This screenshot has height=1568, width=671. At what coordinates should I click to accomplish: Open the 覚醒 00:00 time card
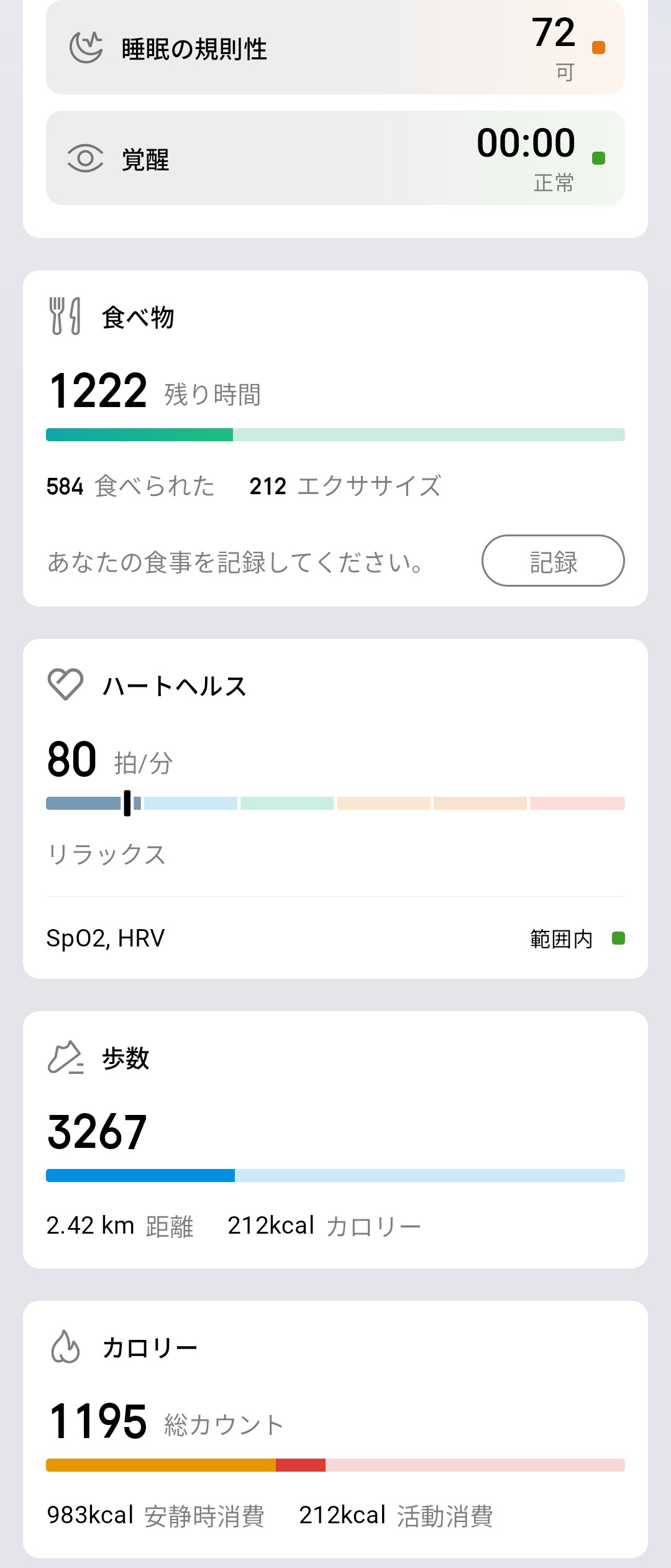335,158
